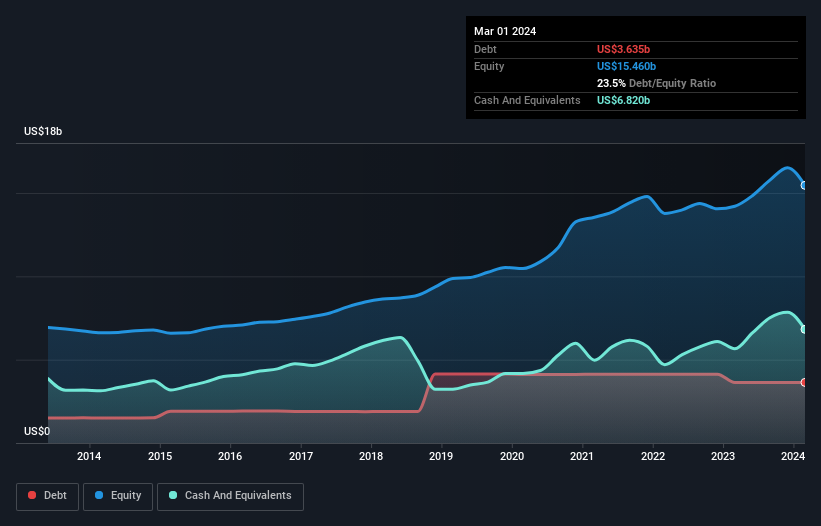Click the tooltip Equity row label
This screenshot has height=526, width=821.
(x=489, y=66)
